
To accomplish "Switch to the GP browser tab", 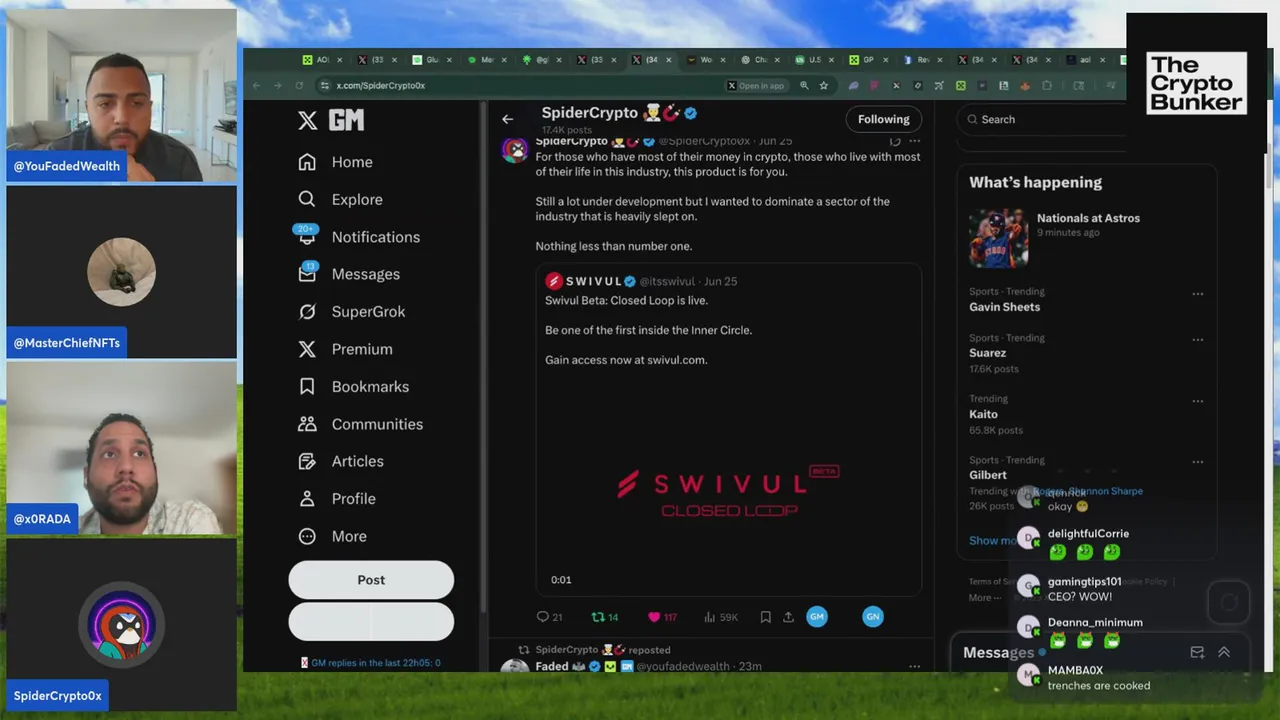I will coord(868,60).
